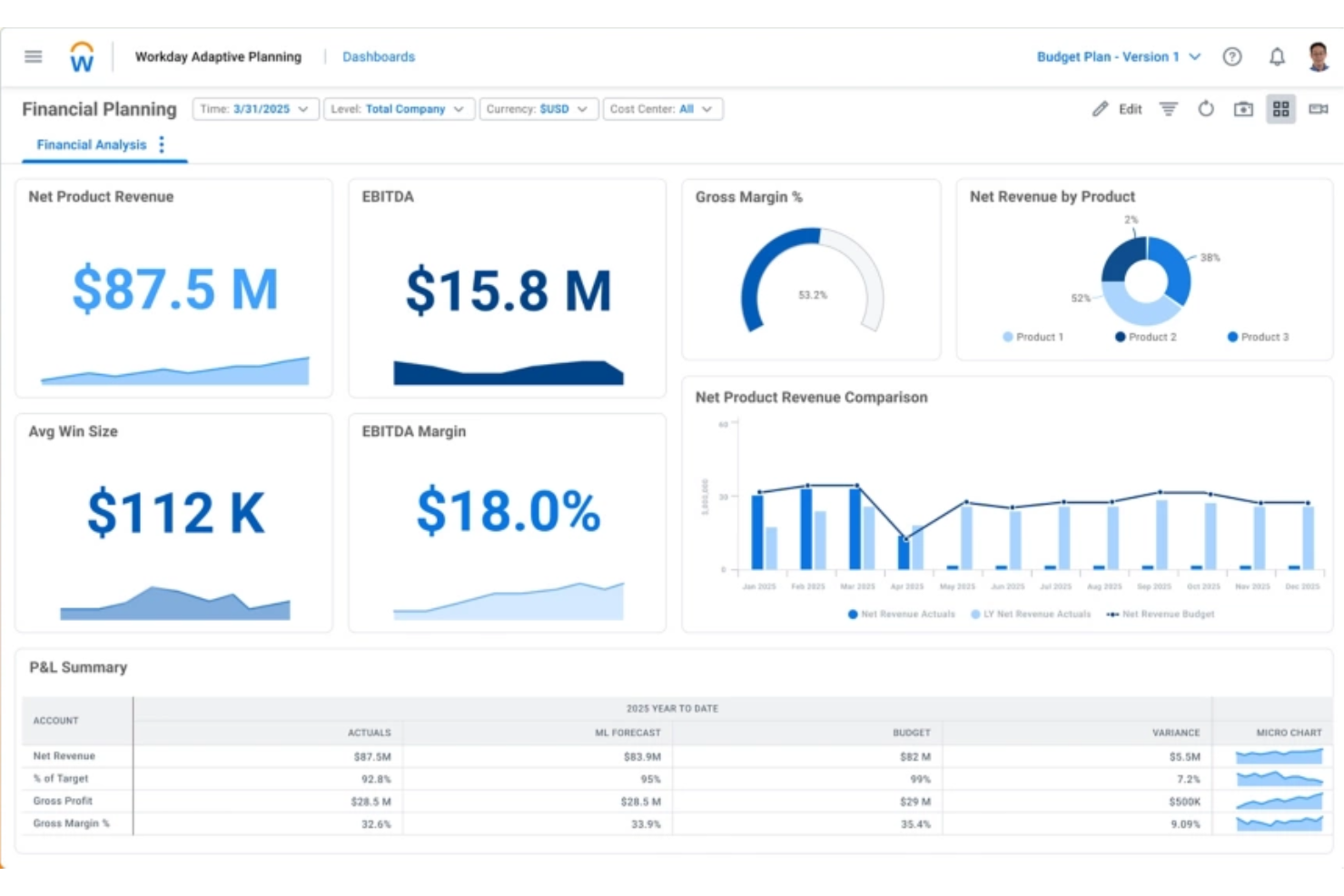The height and width of the screenshot is (896, 1344).
Task: Click the $29 M budget cell
Action: click(914, 802)
